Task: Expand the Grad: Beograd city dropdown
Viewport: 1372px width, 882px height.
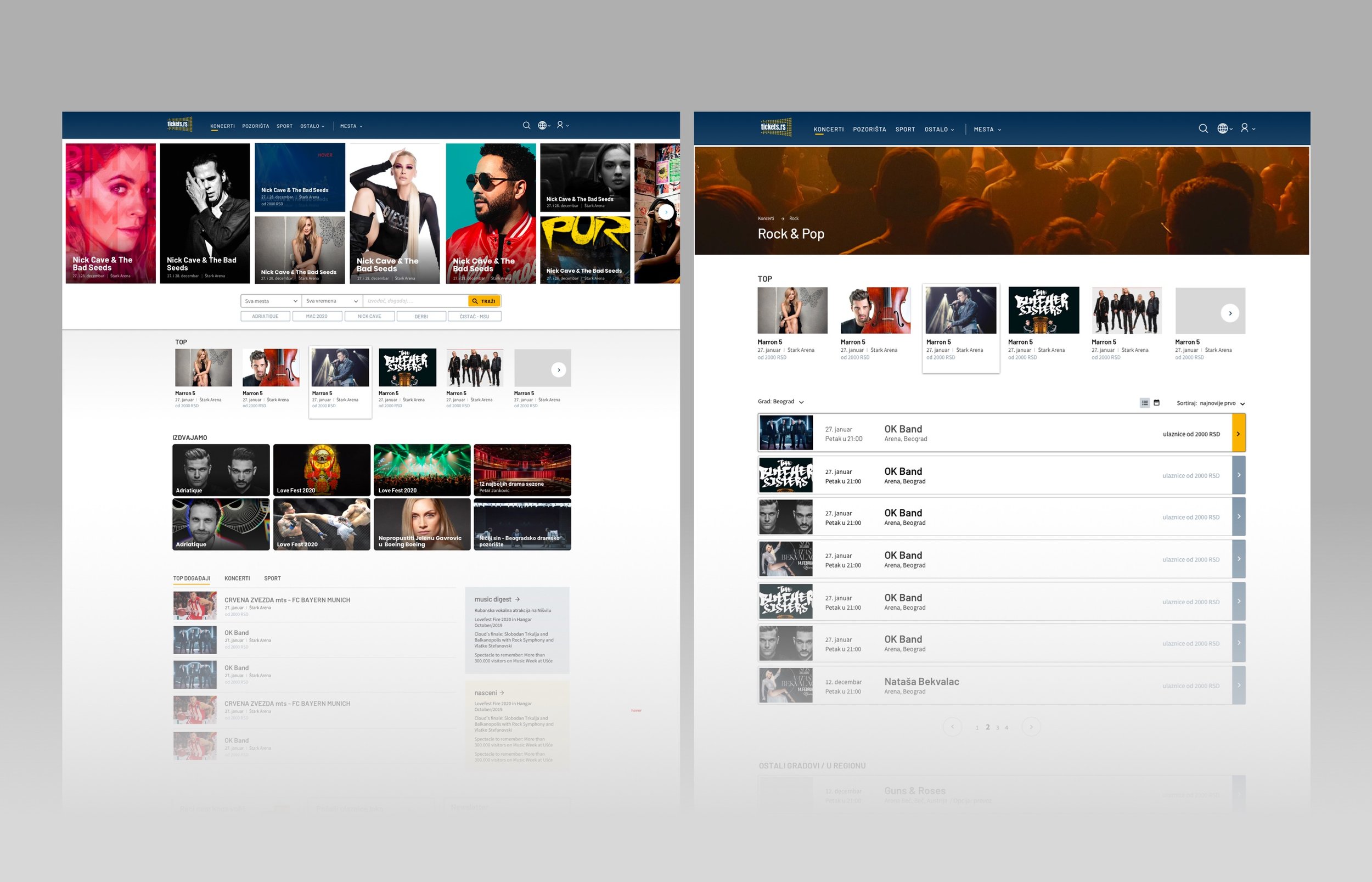Action: [x=780, y=401]
